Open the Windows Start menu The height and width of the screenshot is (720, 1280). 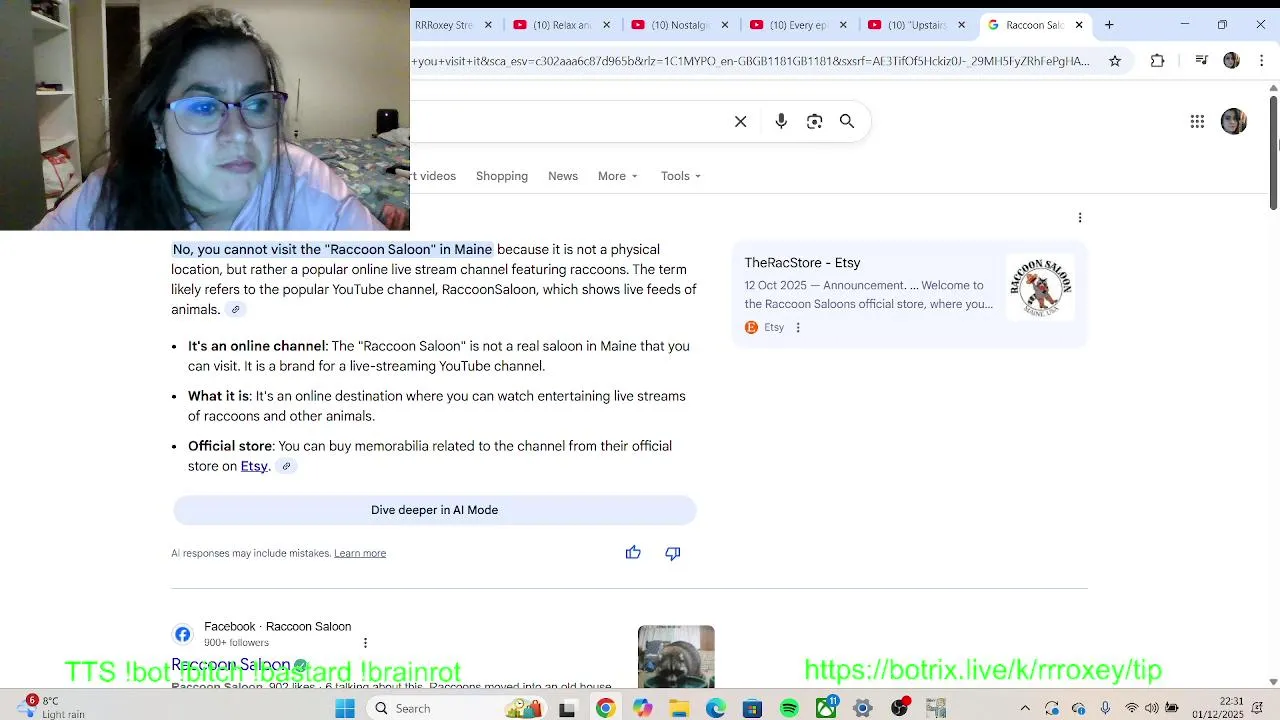(345, 709)
